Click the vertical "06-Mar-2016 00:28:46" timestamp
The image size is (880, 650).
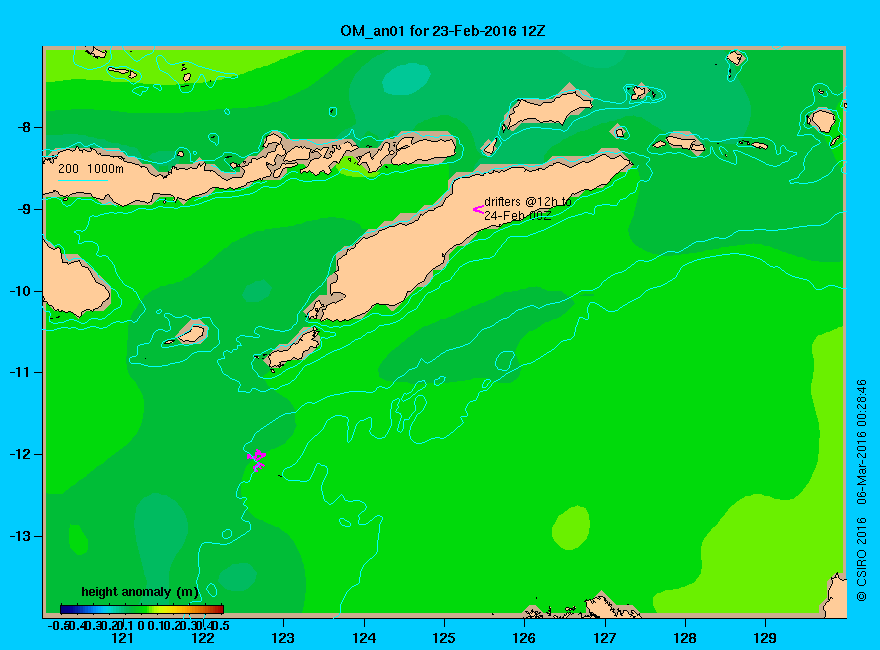[x=861, y=442]
